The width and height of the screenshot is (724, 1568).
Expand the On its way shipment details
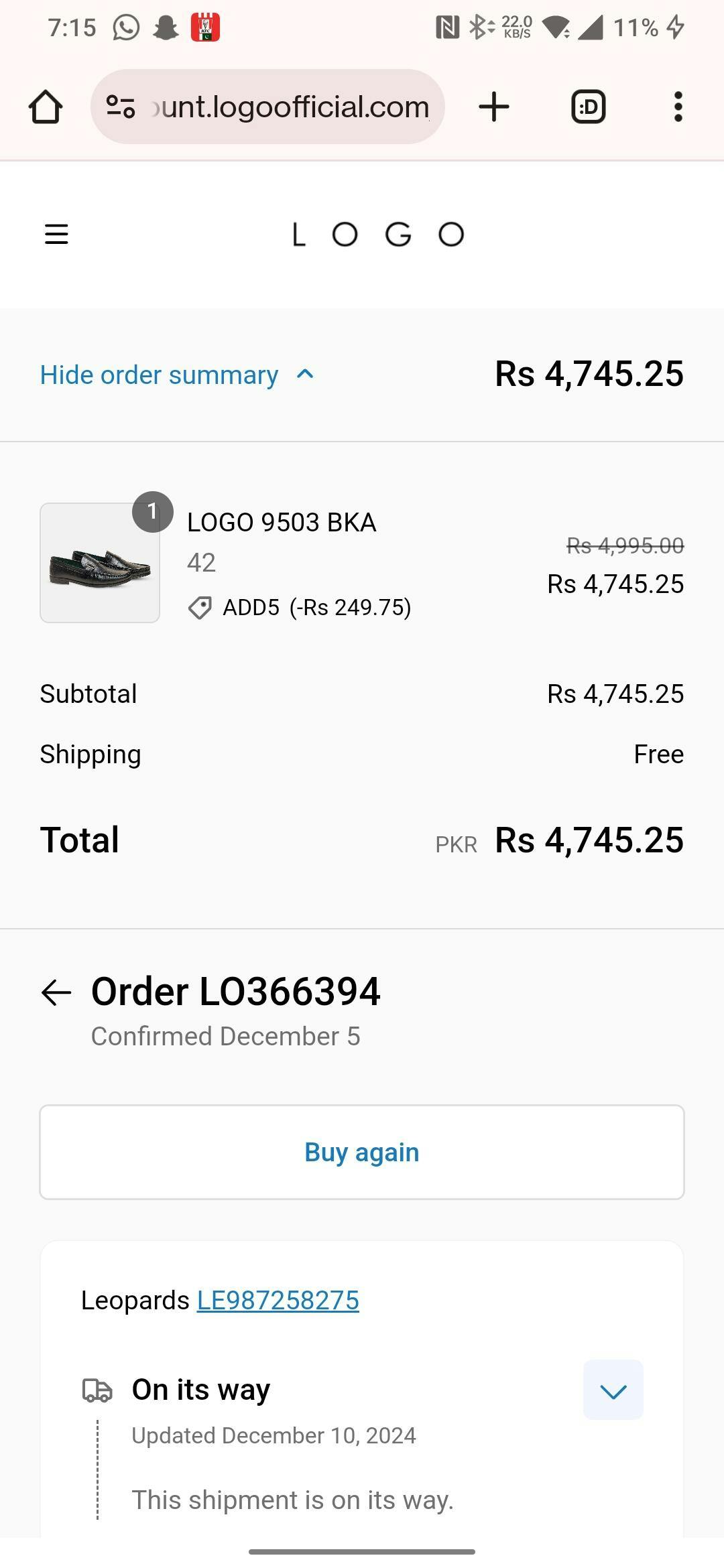[613, 1390]
